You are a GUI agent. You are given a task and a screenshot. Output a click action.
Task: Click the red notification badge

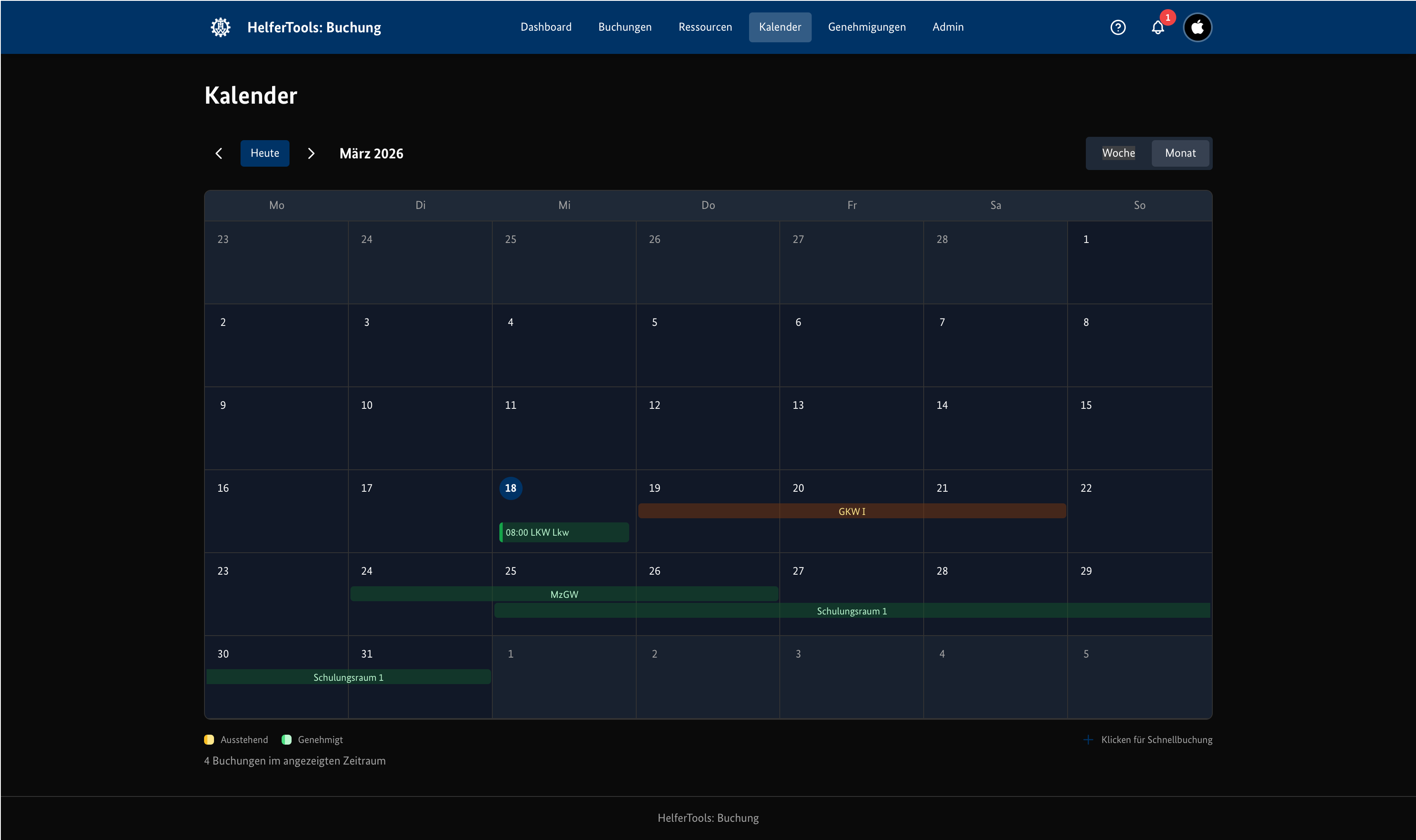[x=1168, y=17]
